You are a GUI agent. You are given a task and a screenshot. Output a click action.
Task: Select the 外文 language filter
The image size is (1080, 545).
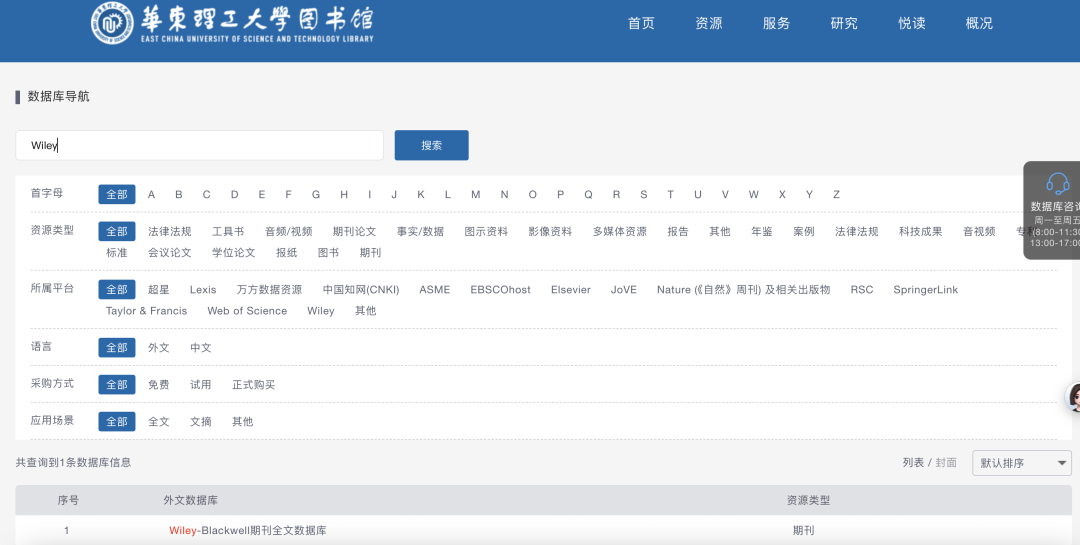pyautogui.click(x=159, y=348)
